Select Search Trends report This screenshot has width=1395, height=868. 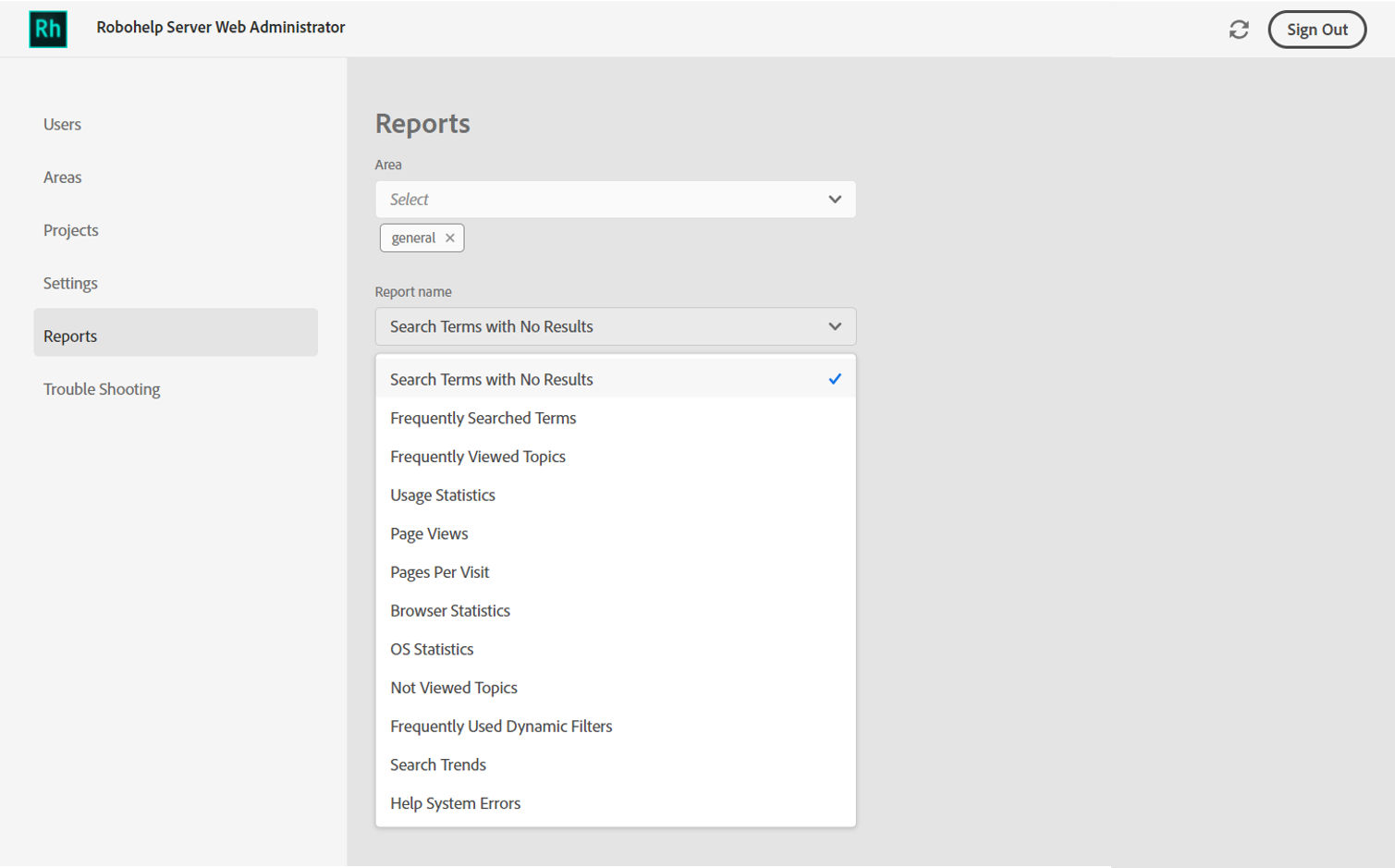click(x=616, y=764)
